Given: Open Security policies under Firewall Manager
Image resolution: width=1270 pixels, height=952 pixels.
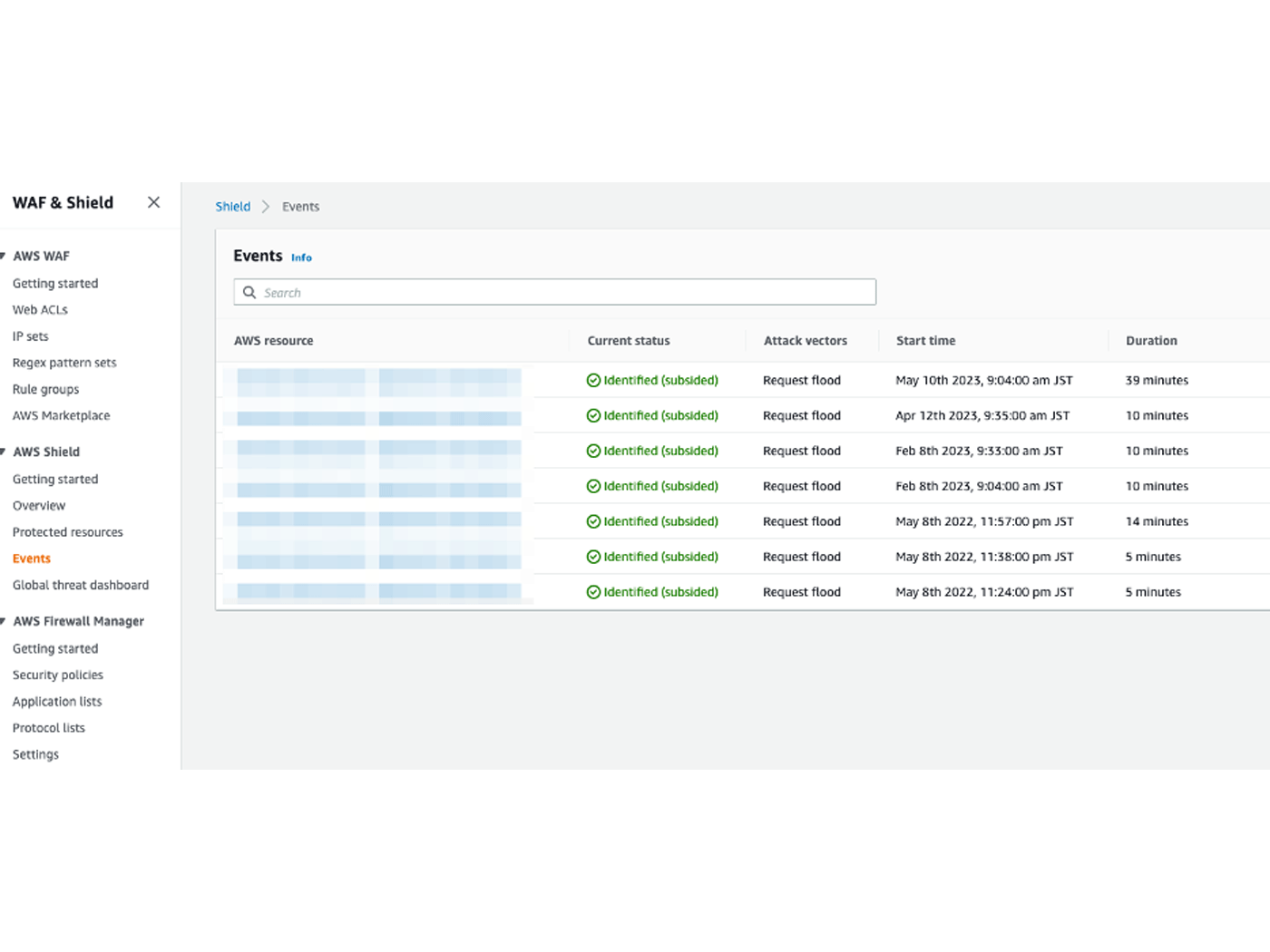Looking at the screenshot, I should [57, 675].
